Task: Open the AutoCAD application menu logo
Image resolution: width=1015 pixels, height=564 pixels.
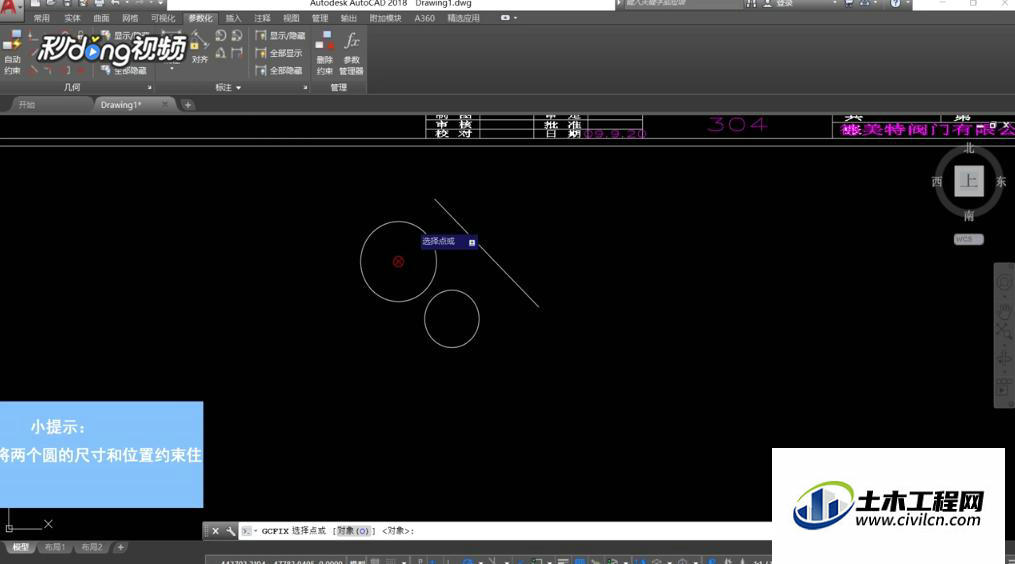Action: point(10,8)
